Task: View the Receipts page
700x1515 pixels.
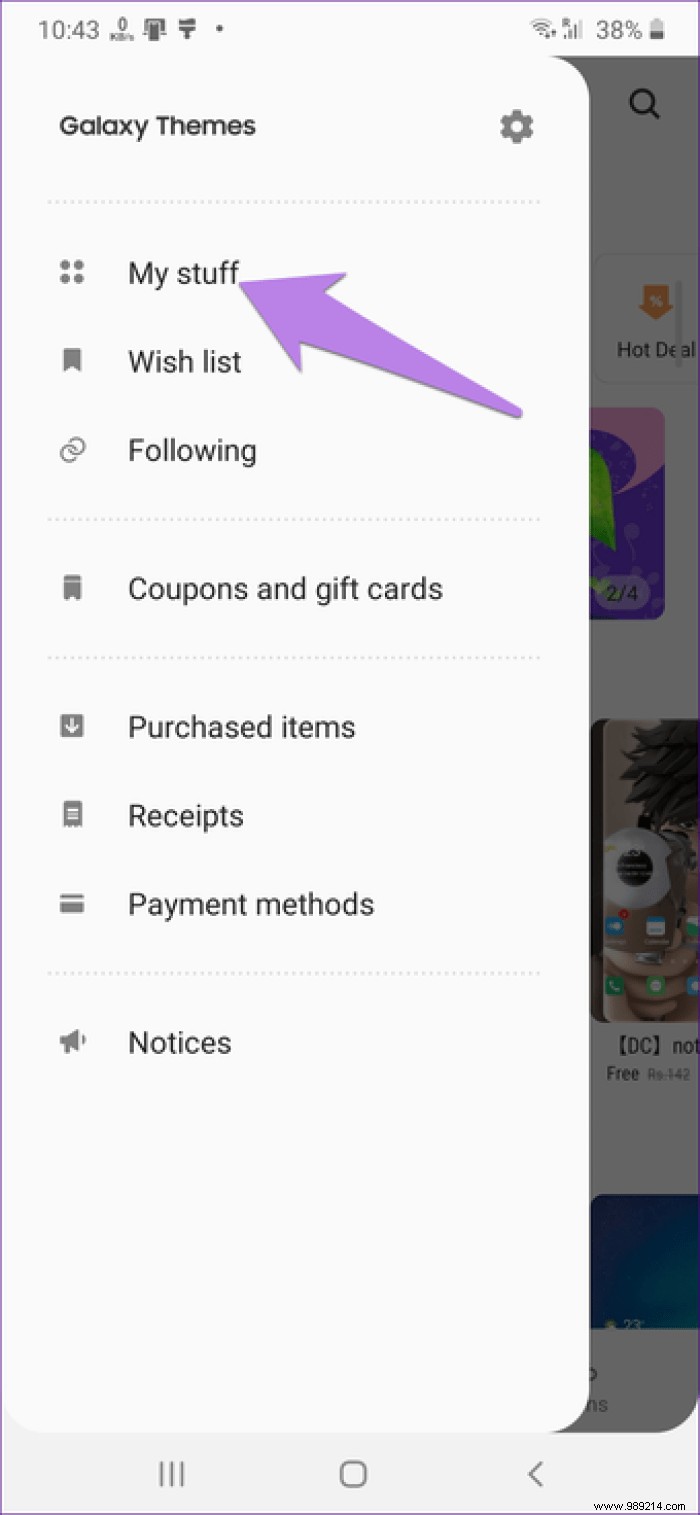Action: pos(186,814)
